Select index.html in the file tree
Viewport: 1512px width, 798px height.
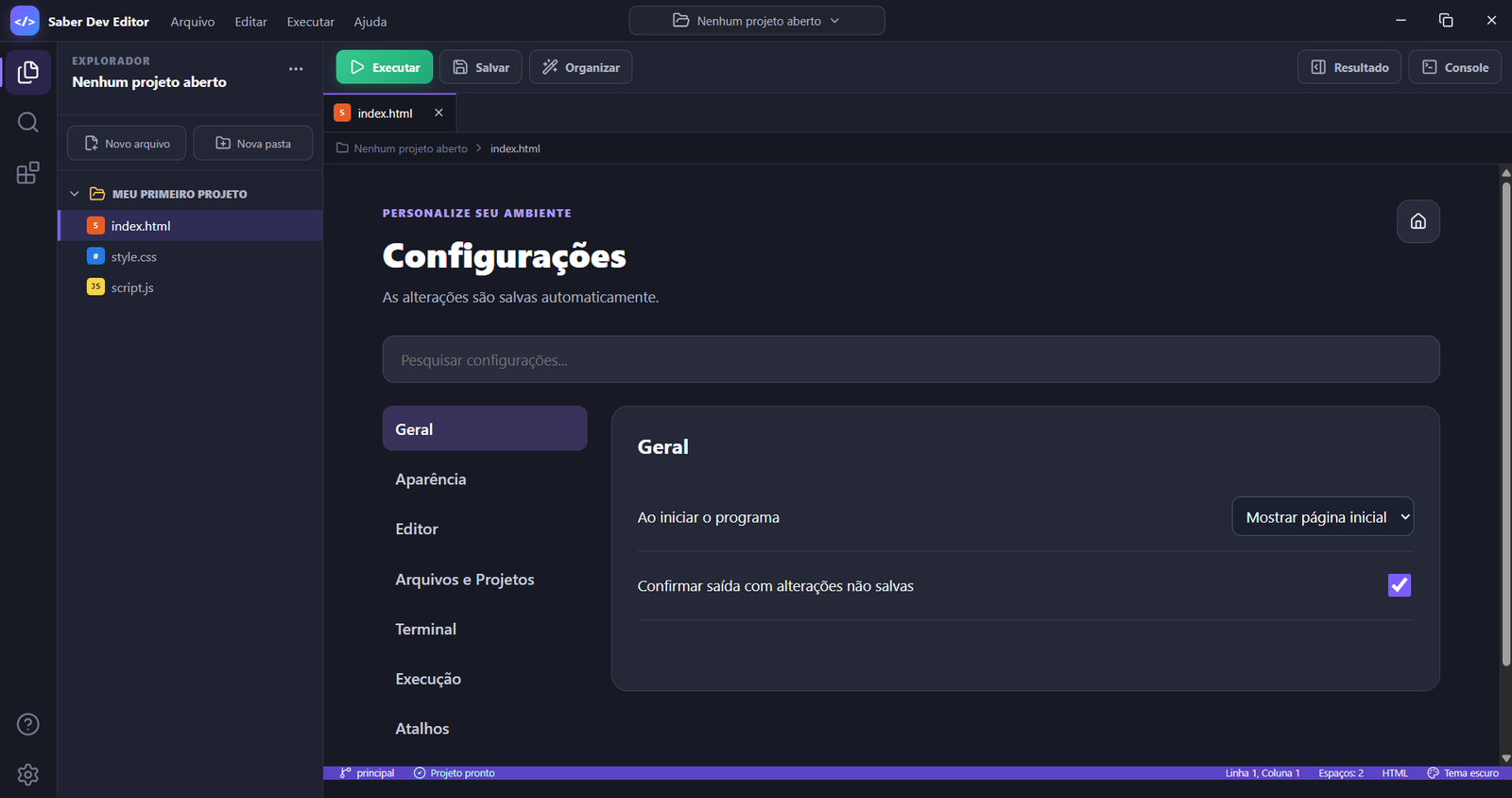tap(191, 225)
